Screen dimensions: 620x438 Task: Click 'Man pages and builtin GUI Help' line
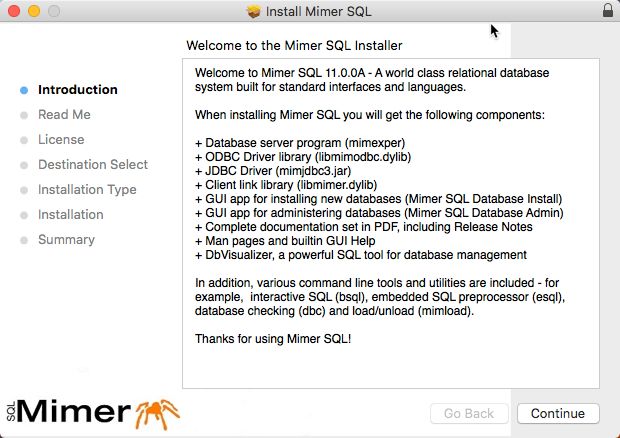(285, 241)
